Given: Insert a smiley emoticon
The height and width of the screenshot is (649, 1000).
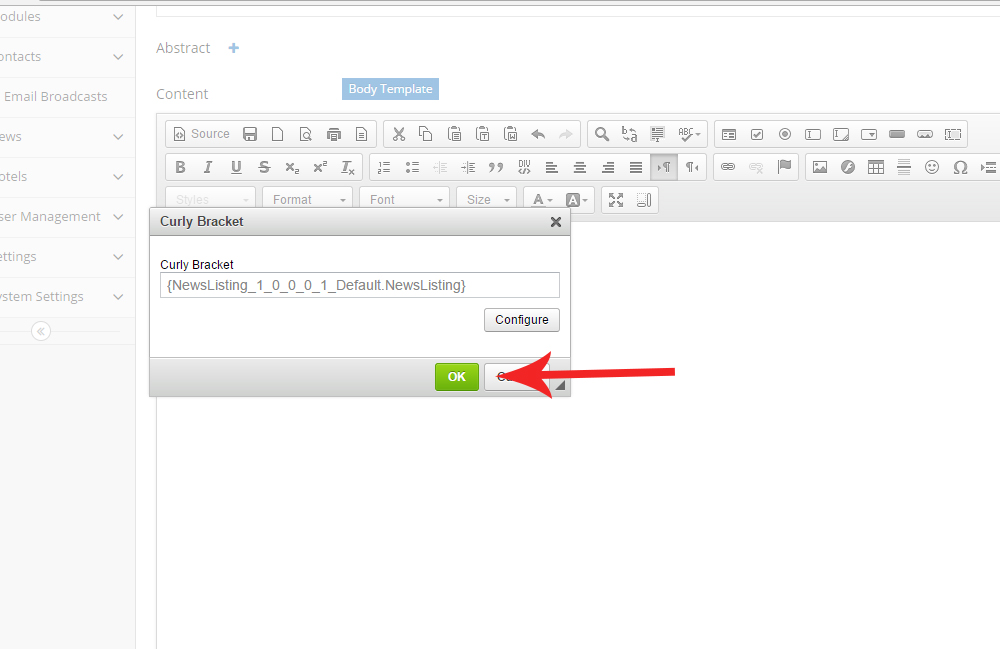Looking at the screenshot, I should tap(932, 167).
